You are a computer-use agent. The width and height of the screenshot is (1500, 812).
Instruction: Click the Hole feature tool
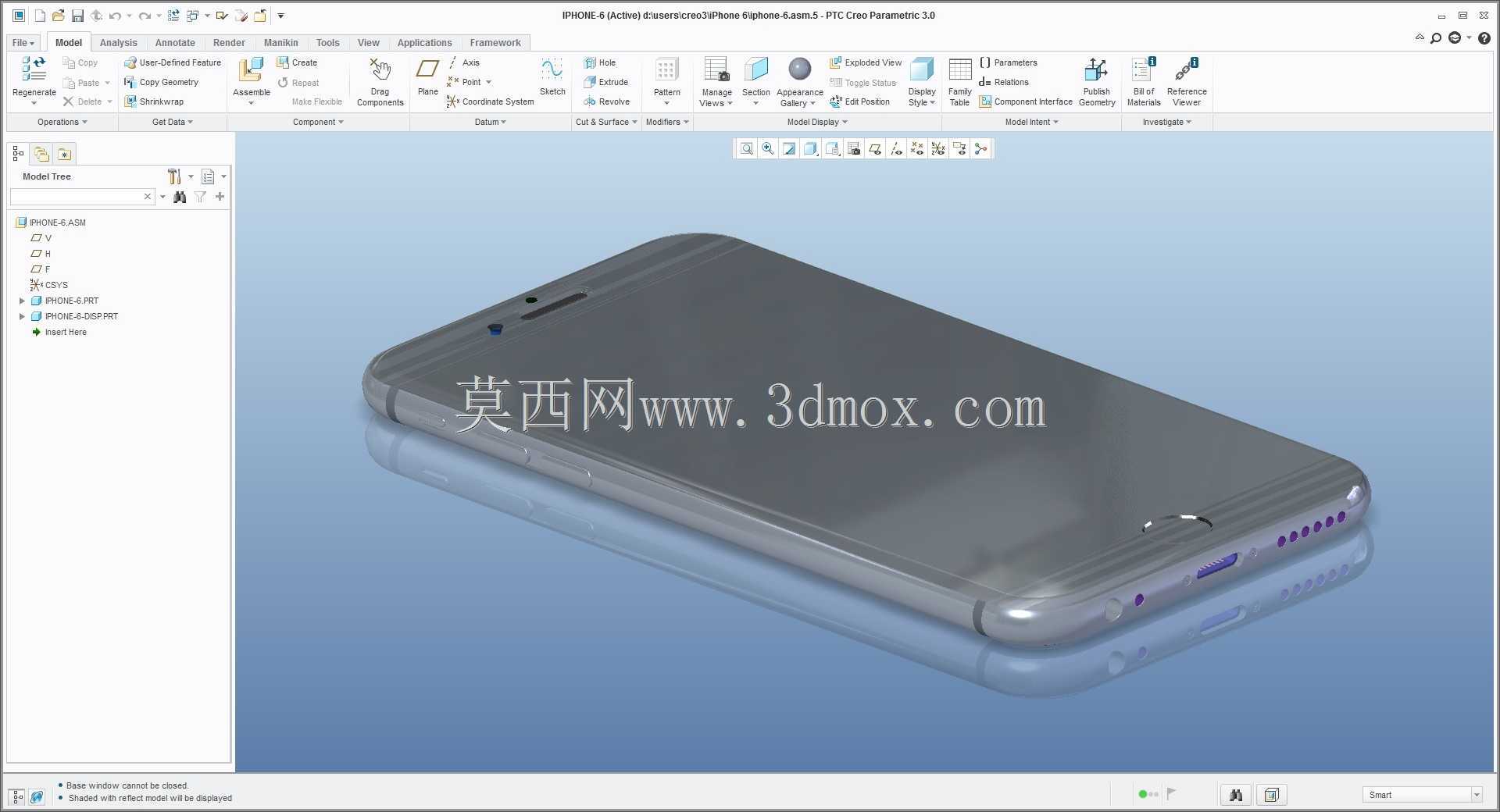coord(600,62)
